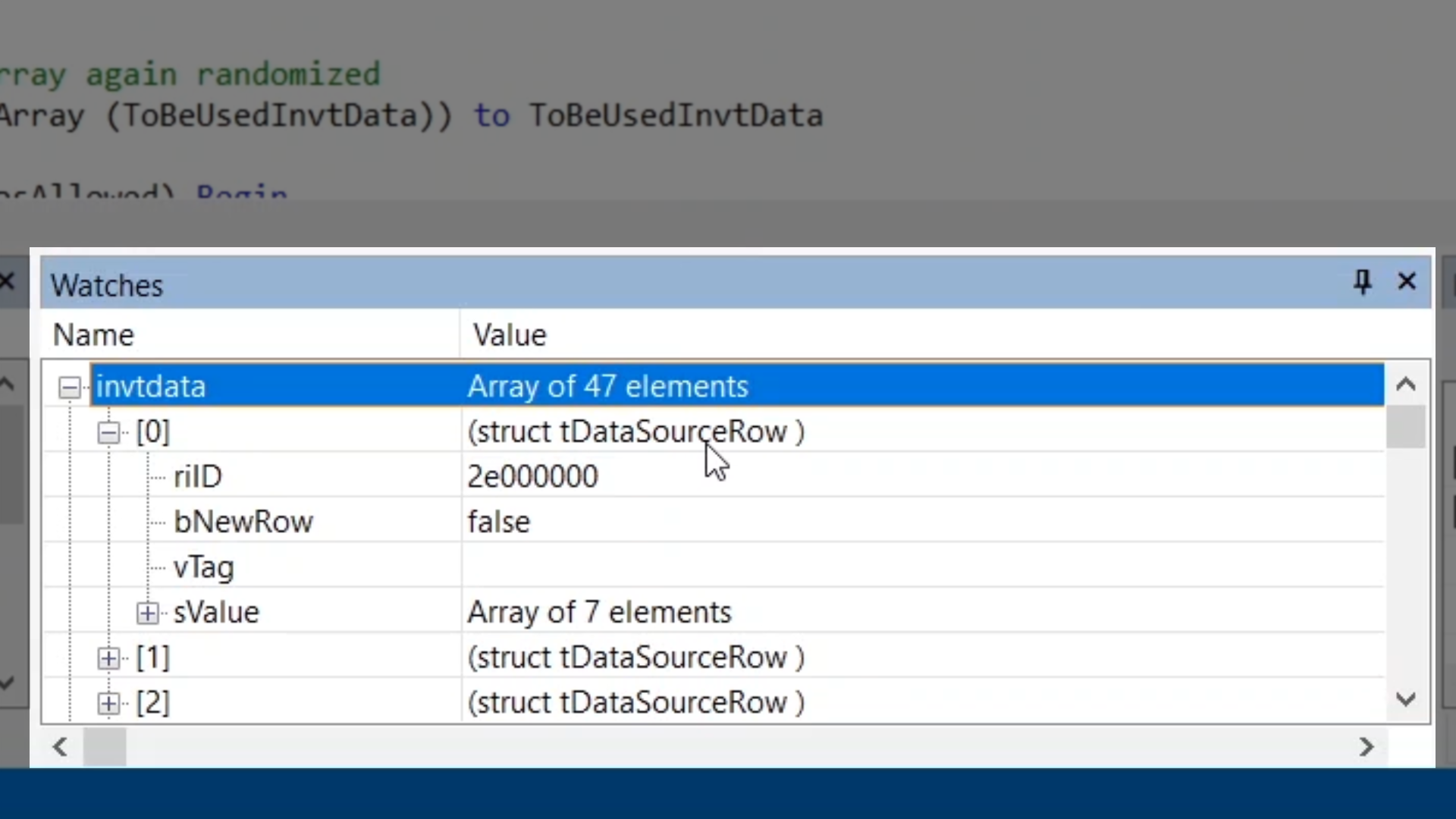Collapse the invtdata array node
This screenshot has height=819, width=1456.
click(70, 388)
